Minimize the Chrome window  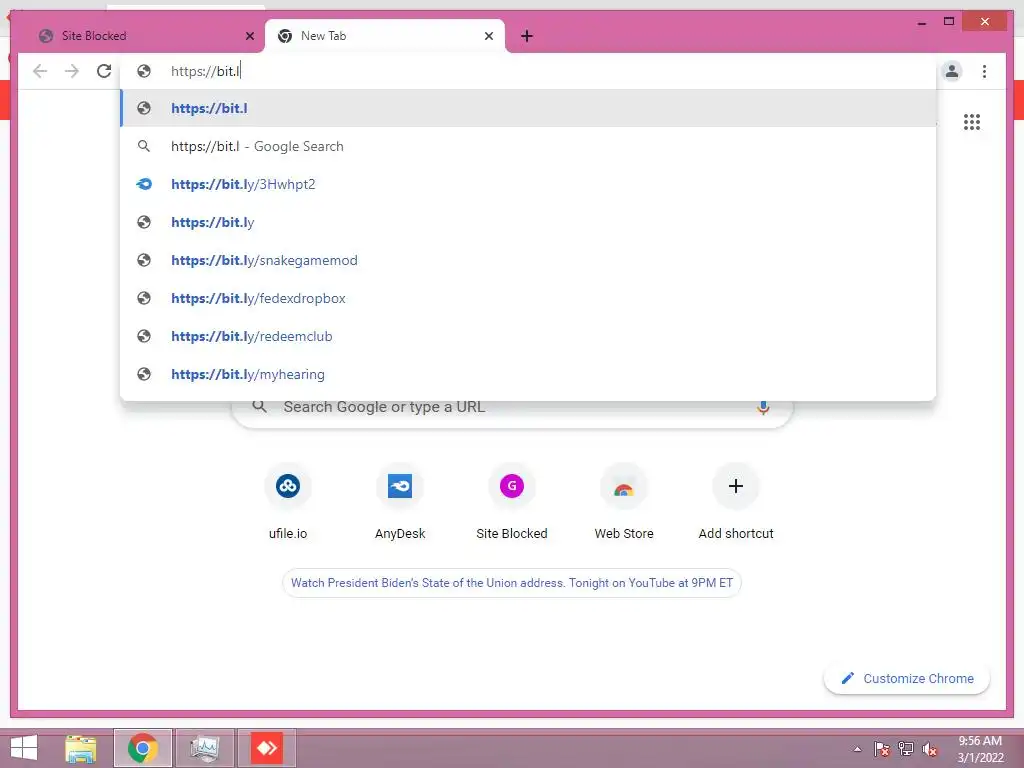pyautogui.click(x=921, y=22)
